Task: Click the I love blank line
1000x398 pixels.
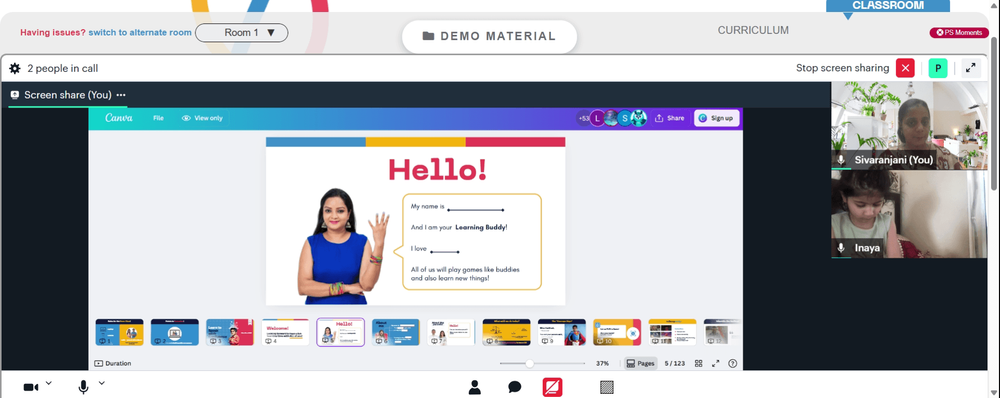Action: 445,252
